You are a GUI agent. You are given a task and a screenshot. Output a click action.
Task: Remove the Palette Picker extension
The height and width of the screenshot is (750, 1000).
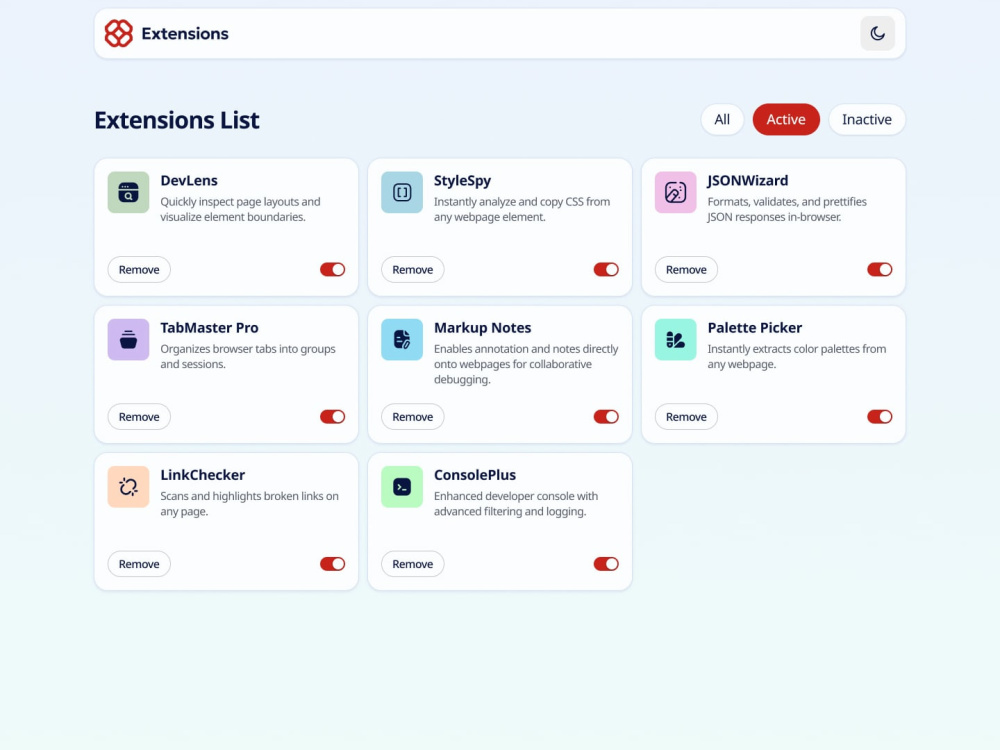(x=686, y=416)
